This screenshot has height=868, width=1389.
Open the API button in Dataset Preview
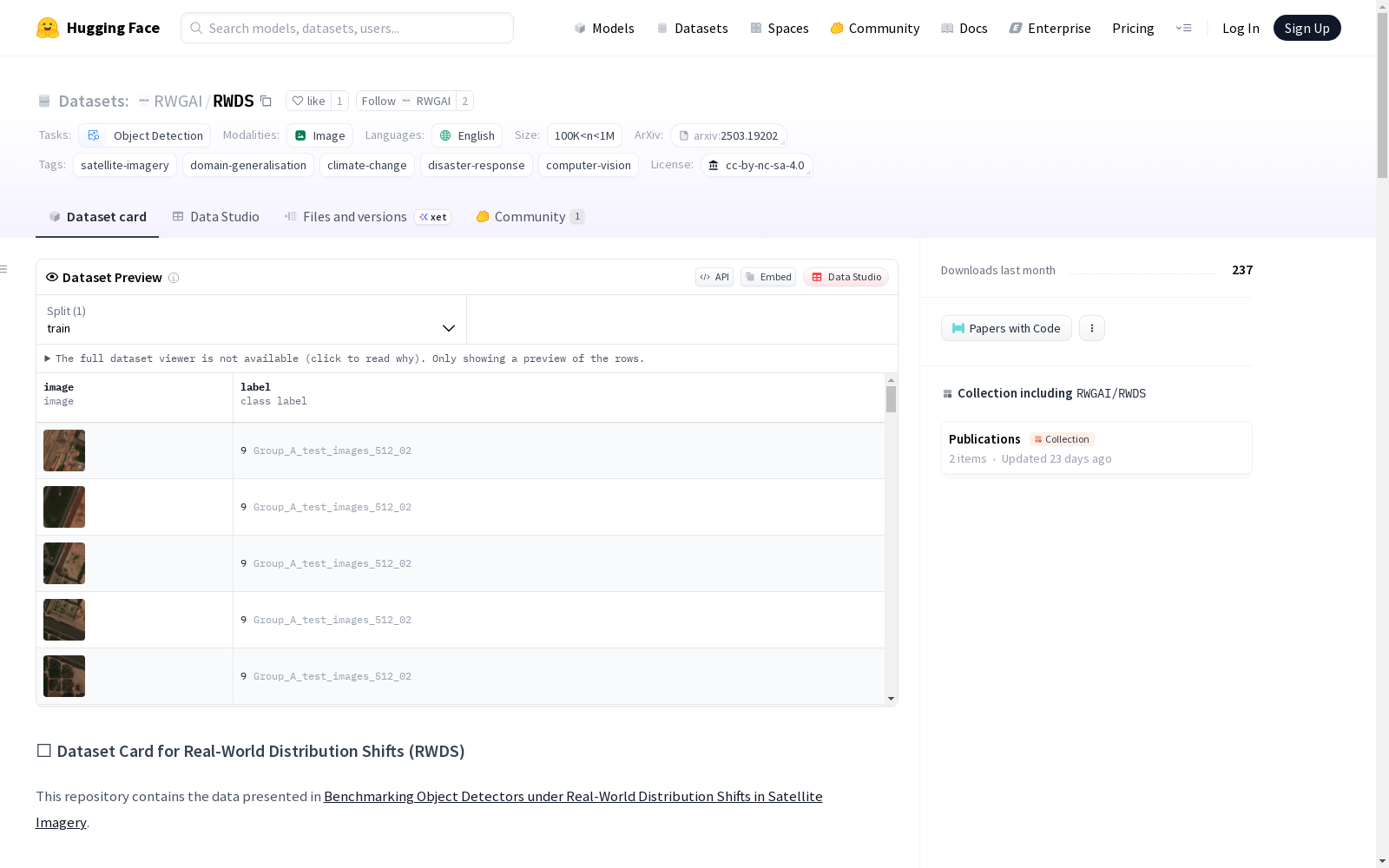pyautogui.click(x=714, y=277)
